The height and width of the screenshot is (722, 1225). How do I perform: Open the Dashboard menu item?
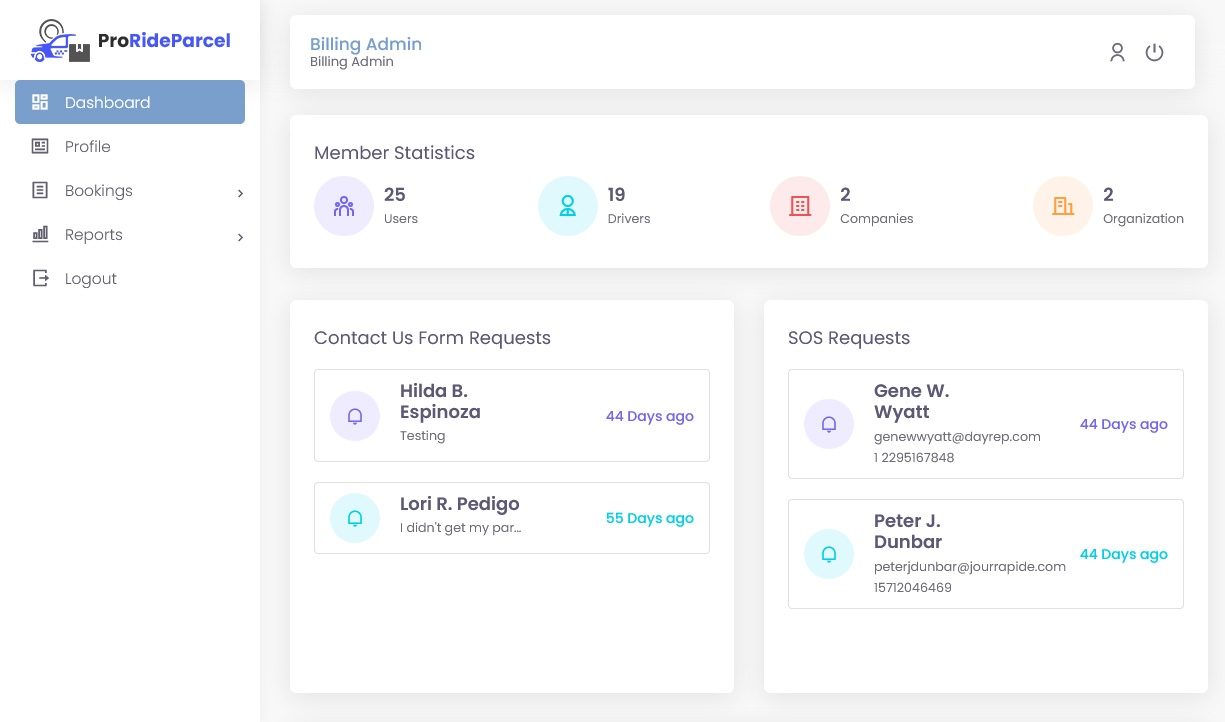pyautogui.click(x=130, y=102)
